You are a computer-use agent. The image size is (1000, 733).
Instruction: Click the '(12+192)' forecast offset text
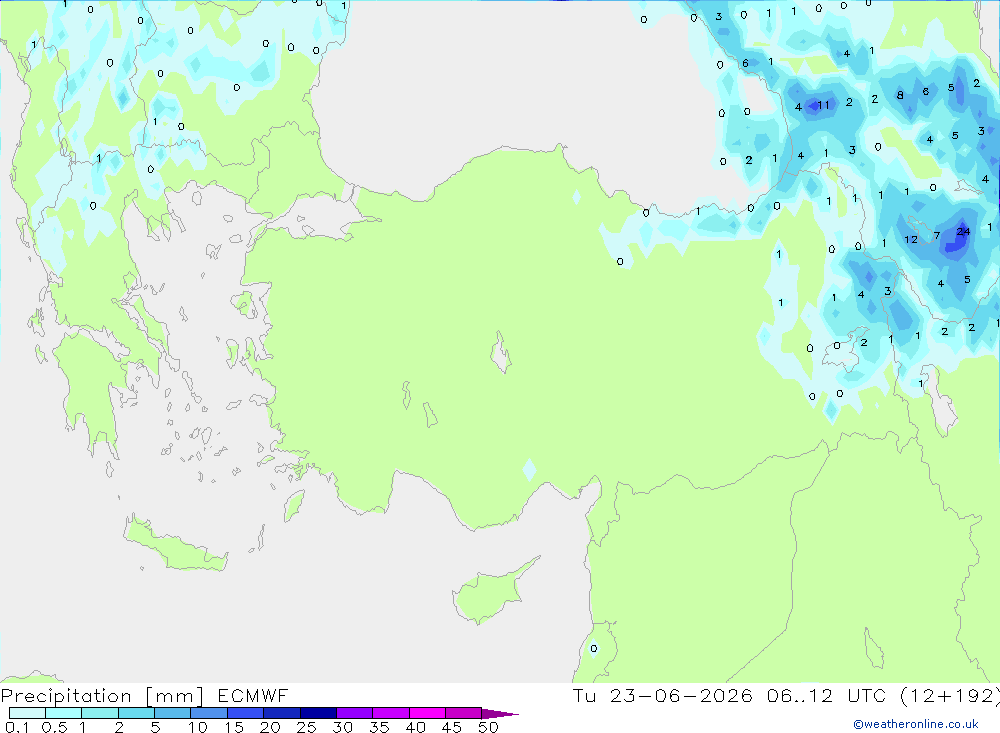(x=950, y=696)
